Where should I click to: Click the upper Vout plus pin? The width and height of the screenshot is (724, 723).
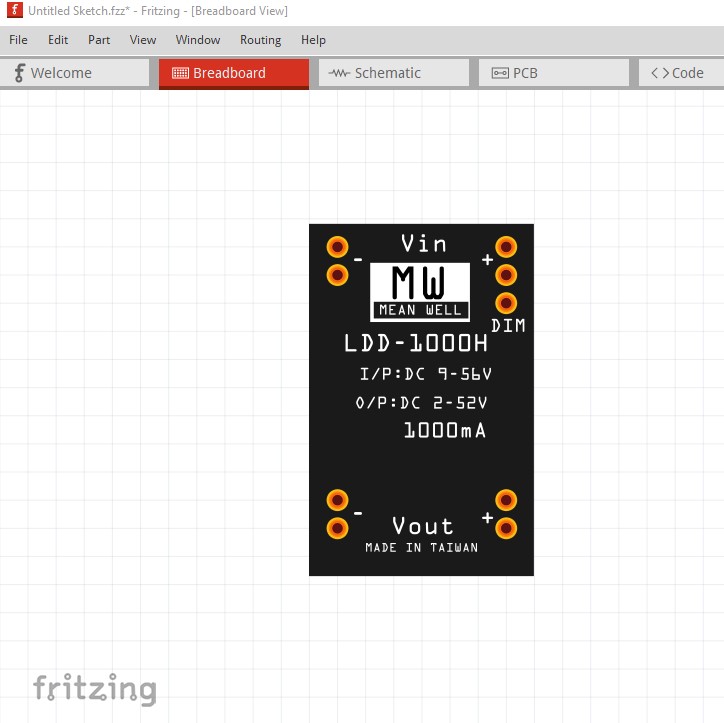coord(506,500)
